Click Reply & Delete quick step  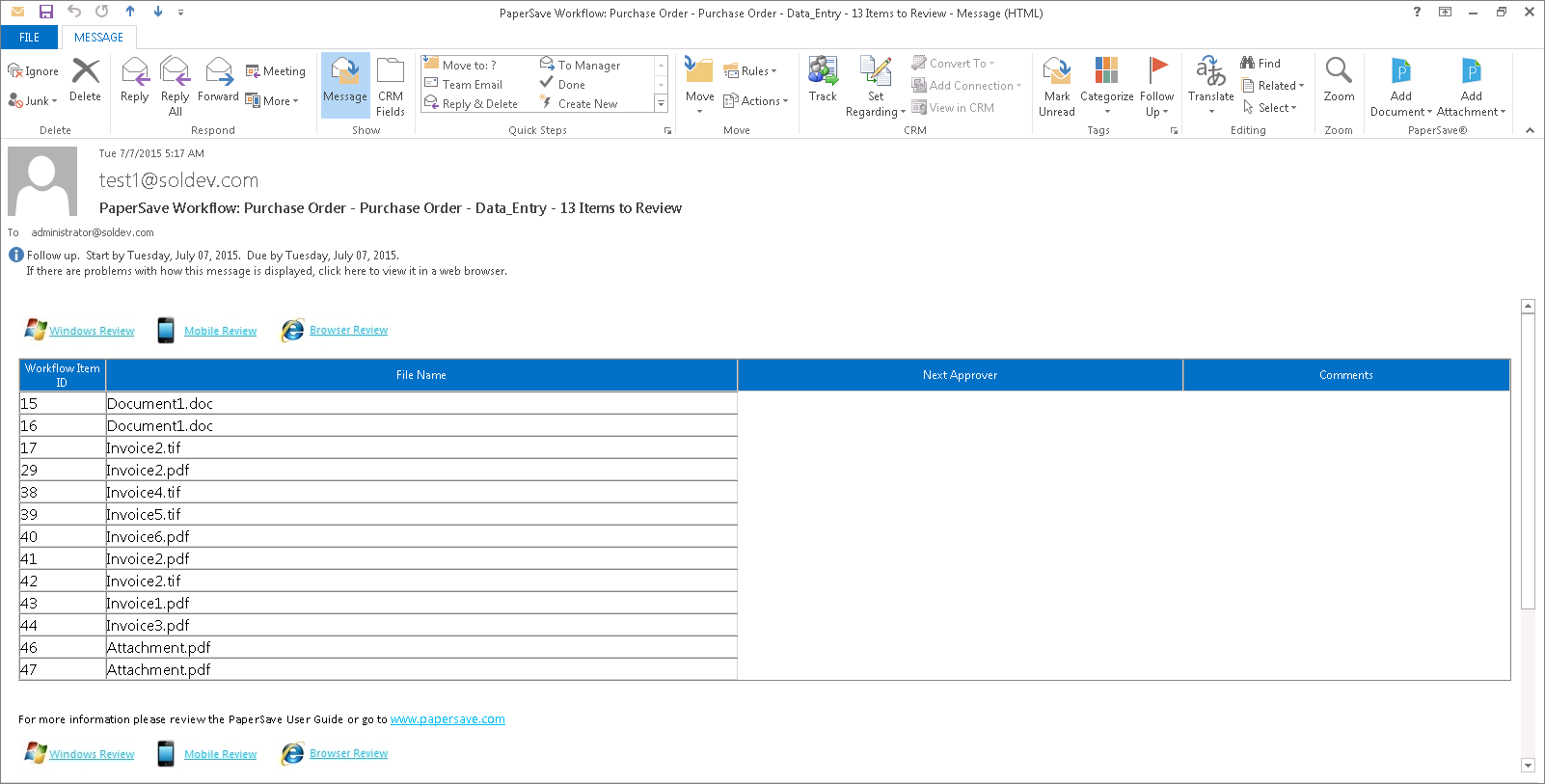pyautogui.click(x=472, y=103)
